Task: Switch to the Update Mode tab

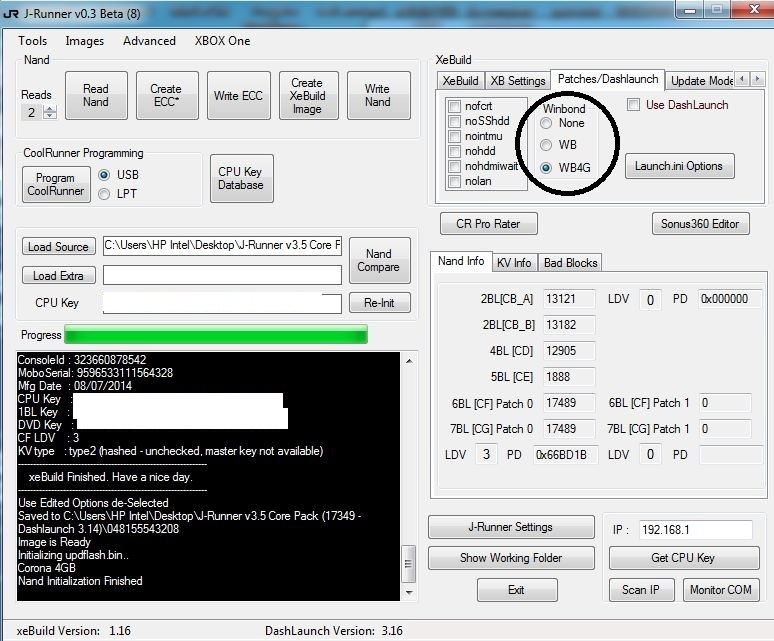Action: coord(701,80)
